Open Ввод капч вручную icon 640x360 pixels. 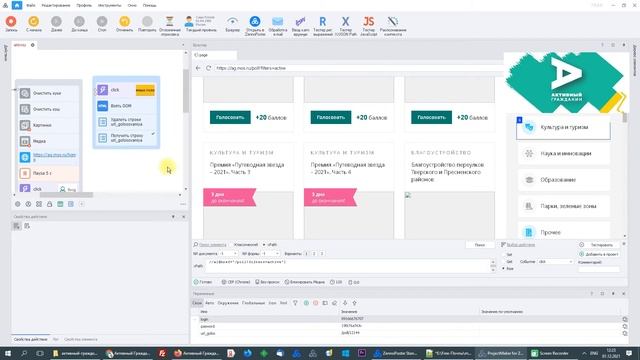(x=300, y=21)
